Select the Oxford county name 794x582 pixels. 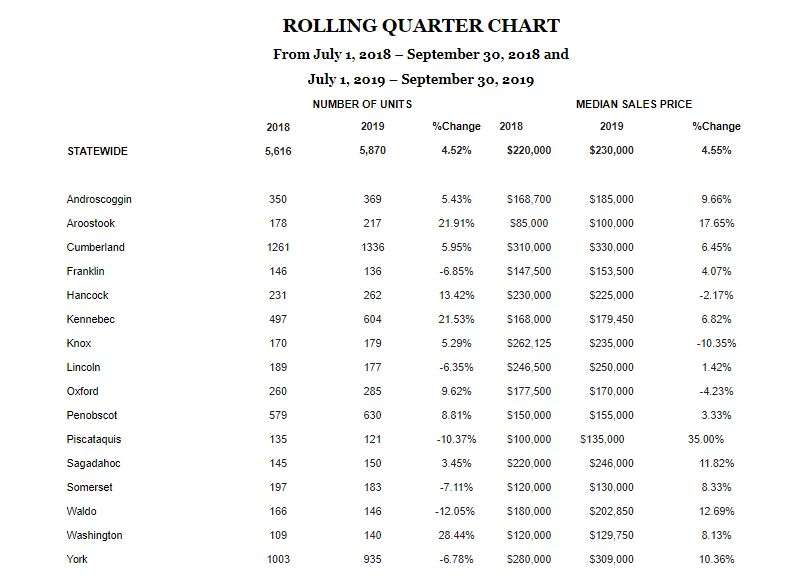click(x=83, y=391)
